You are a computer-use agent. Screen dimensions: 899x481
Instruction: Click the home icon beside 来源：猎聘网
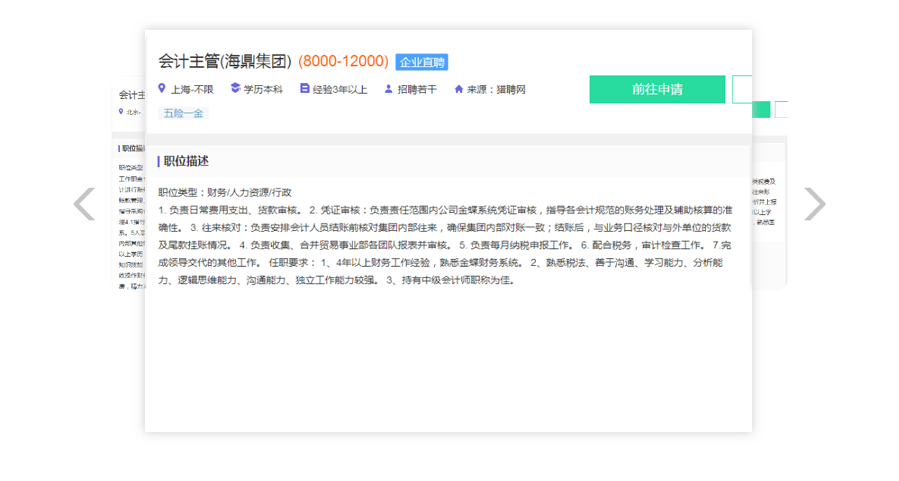click(x=458, y=89)
